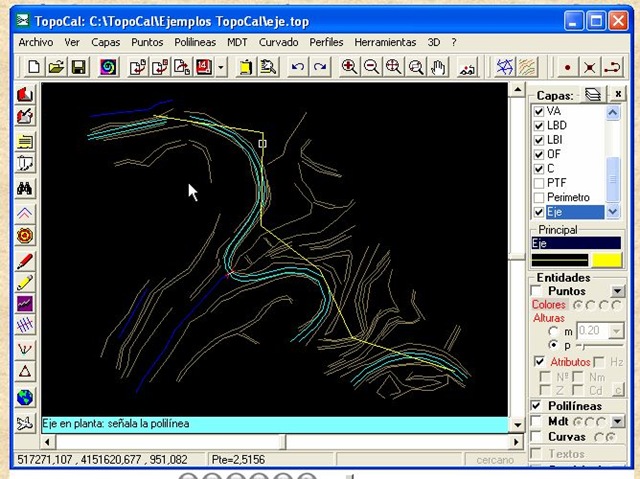The image size is (640, 479).
Task: Redo the last action
Action: click(x=320, y=67)
